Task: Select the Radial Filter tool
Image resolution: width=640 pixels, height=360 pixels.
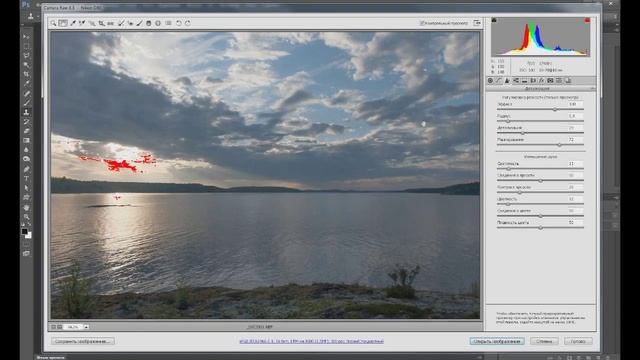Action: (158, 23)
